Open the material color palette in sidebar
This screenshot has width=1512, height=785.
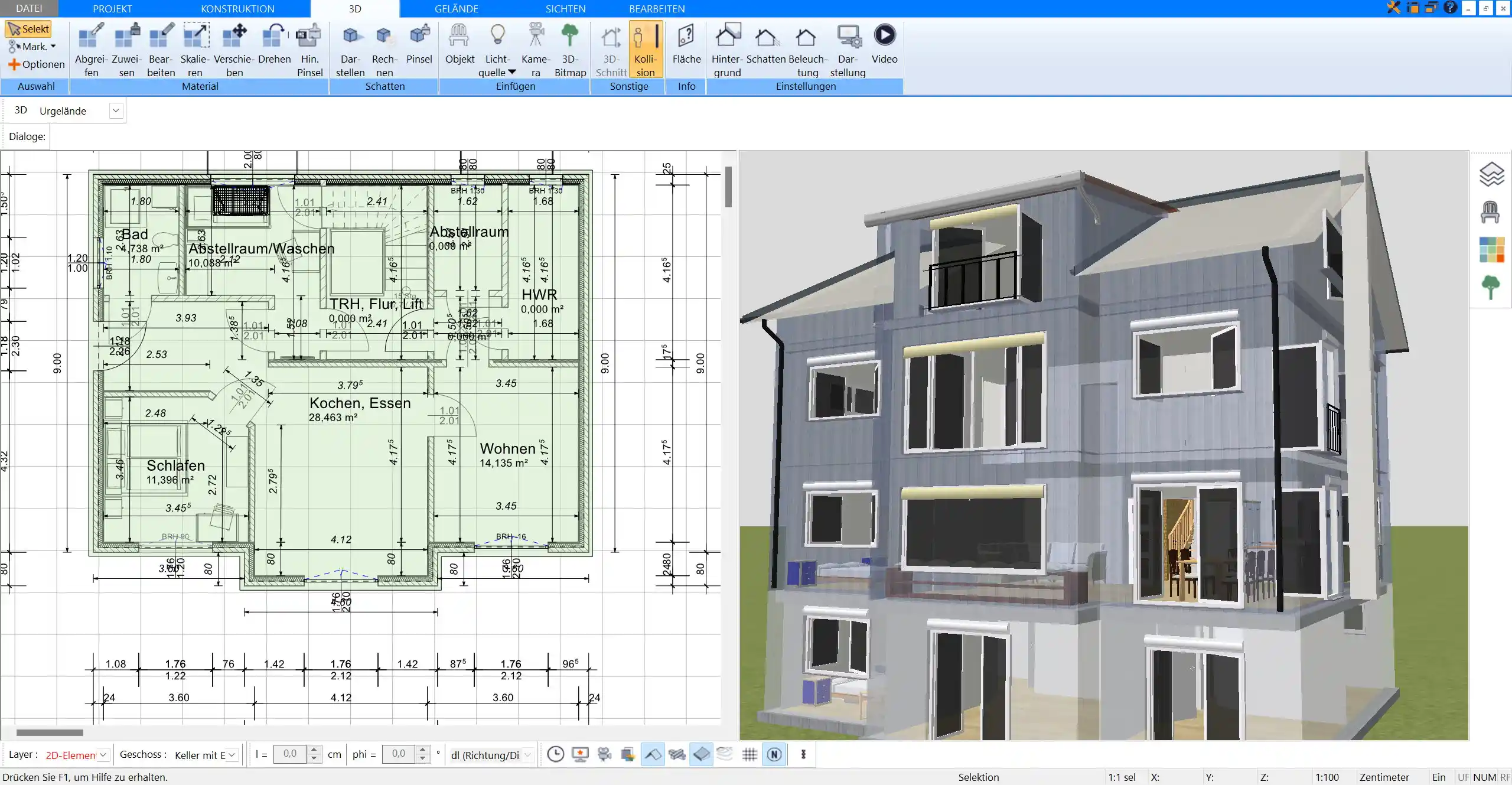coord(1491,250)
